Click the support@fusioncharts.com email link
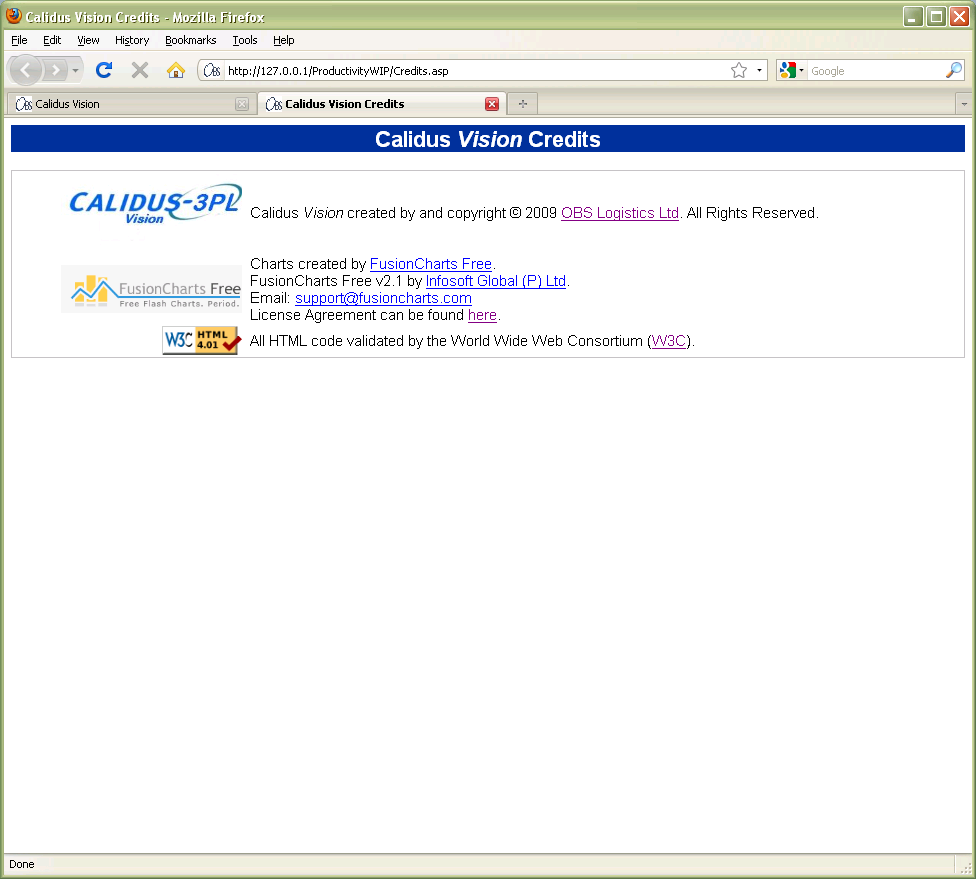 point(383,298)
